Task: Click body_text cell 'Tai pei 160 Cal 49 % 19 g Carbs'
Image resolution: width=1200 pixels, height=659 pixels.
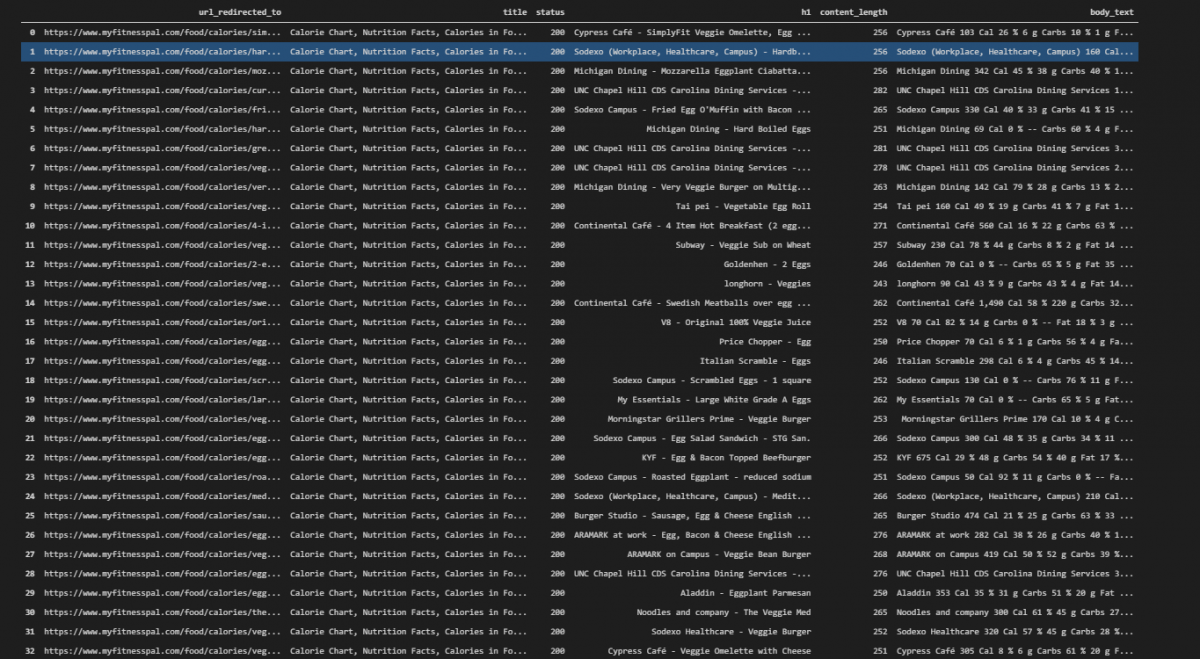Action: click(x=1015, y=206)
